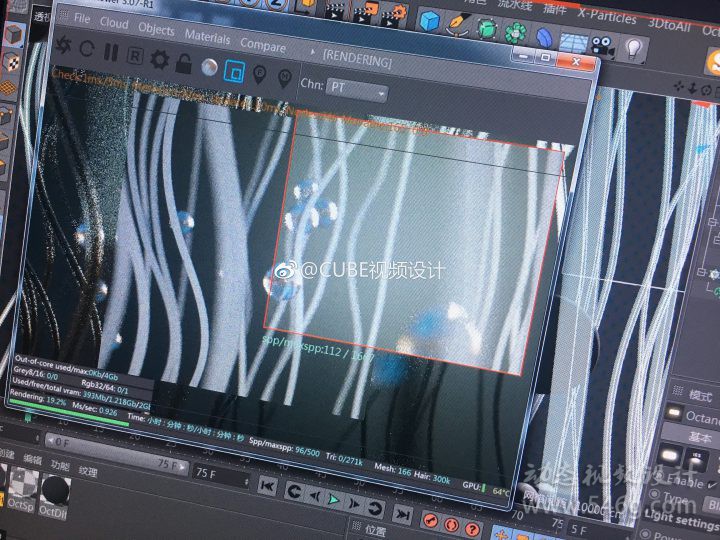Open the Compare menu in Live Viewer

coord(263,45)
